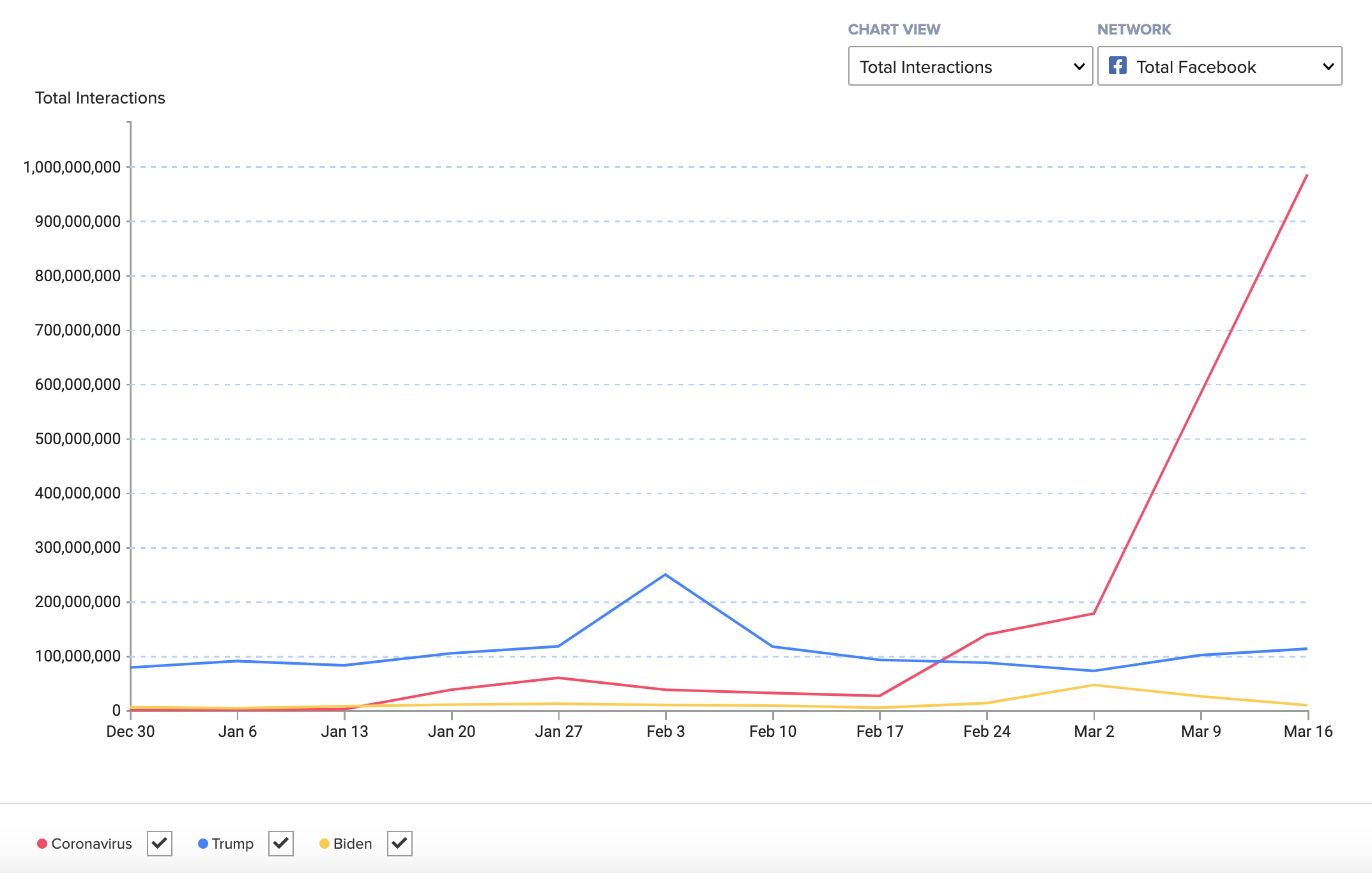Click the red Coronavirus legend dot
Image resolution: width=1372 pixels, height=873 pixels.
(42, 844)
